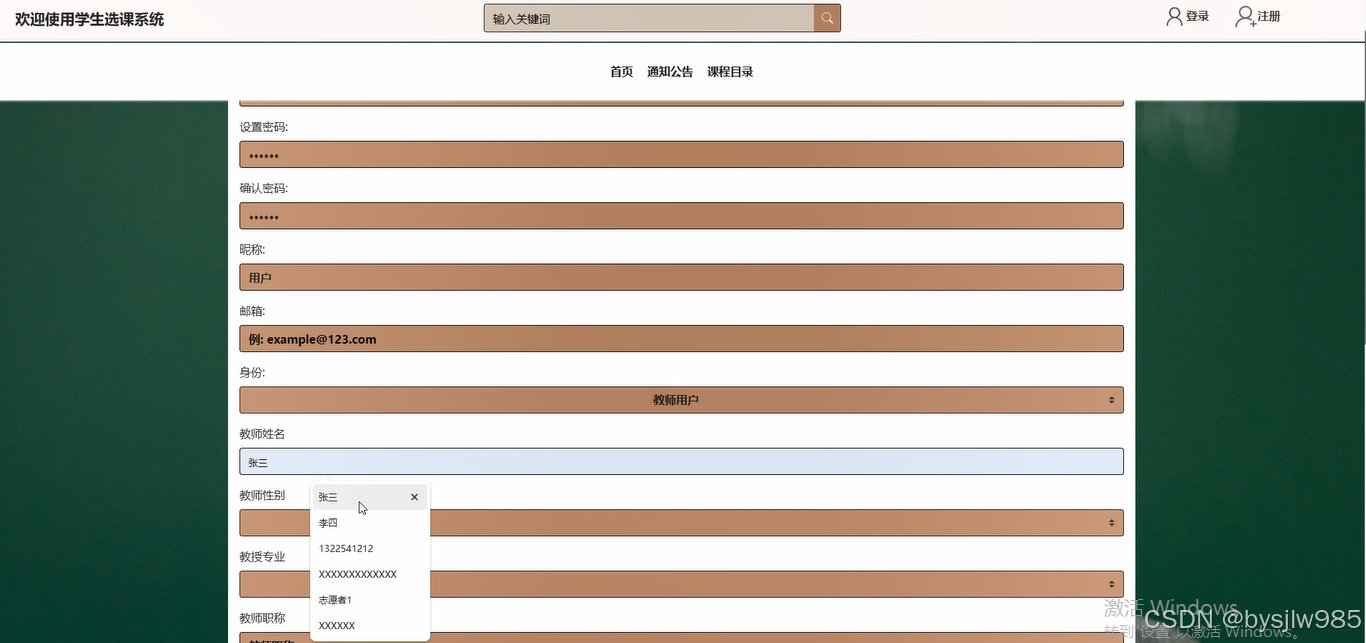1366x643 pixels.
Task: Select the 1322541212 suggestion entry
Action: [x=346, y=548]
